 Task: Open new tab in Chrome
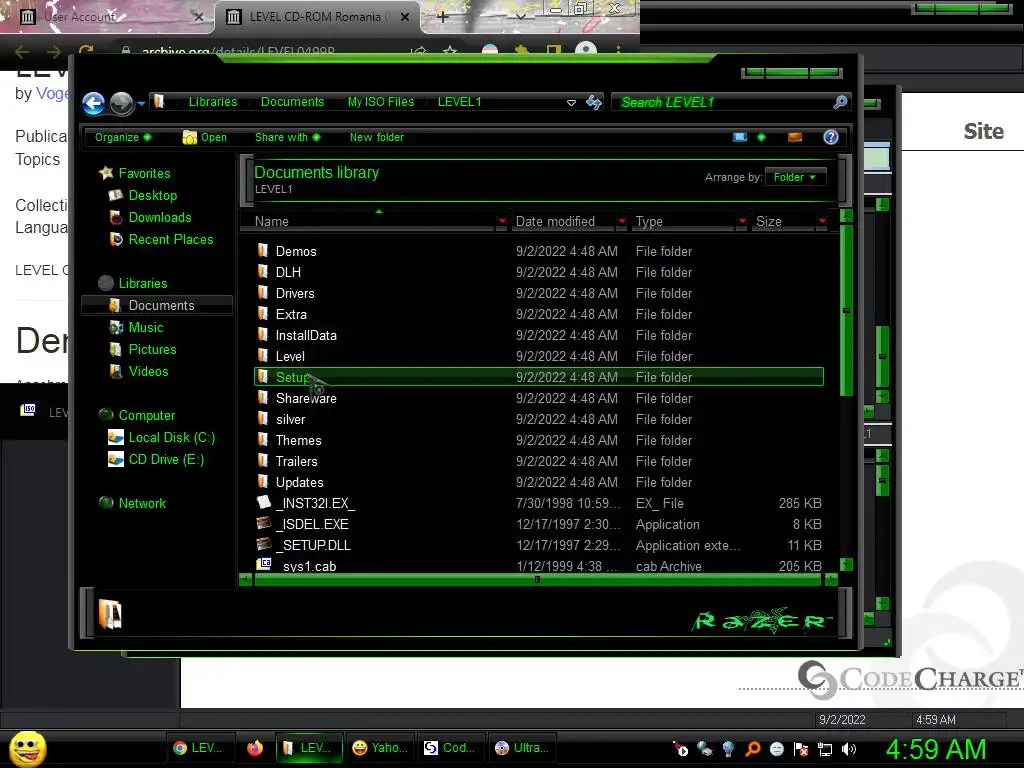443,17
